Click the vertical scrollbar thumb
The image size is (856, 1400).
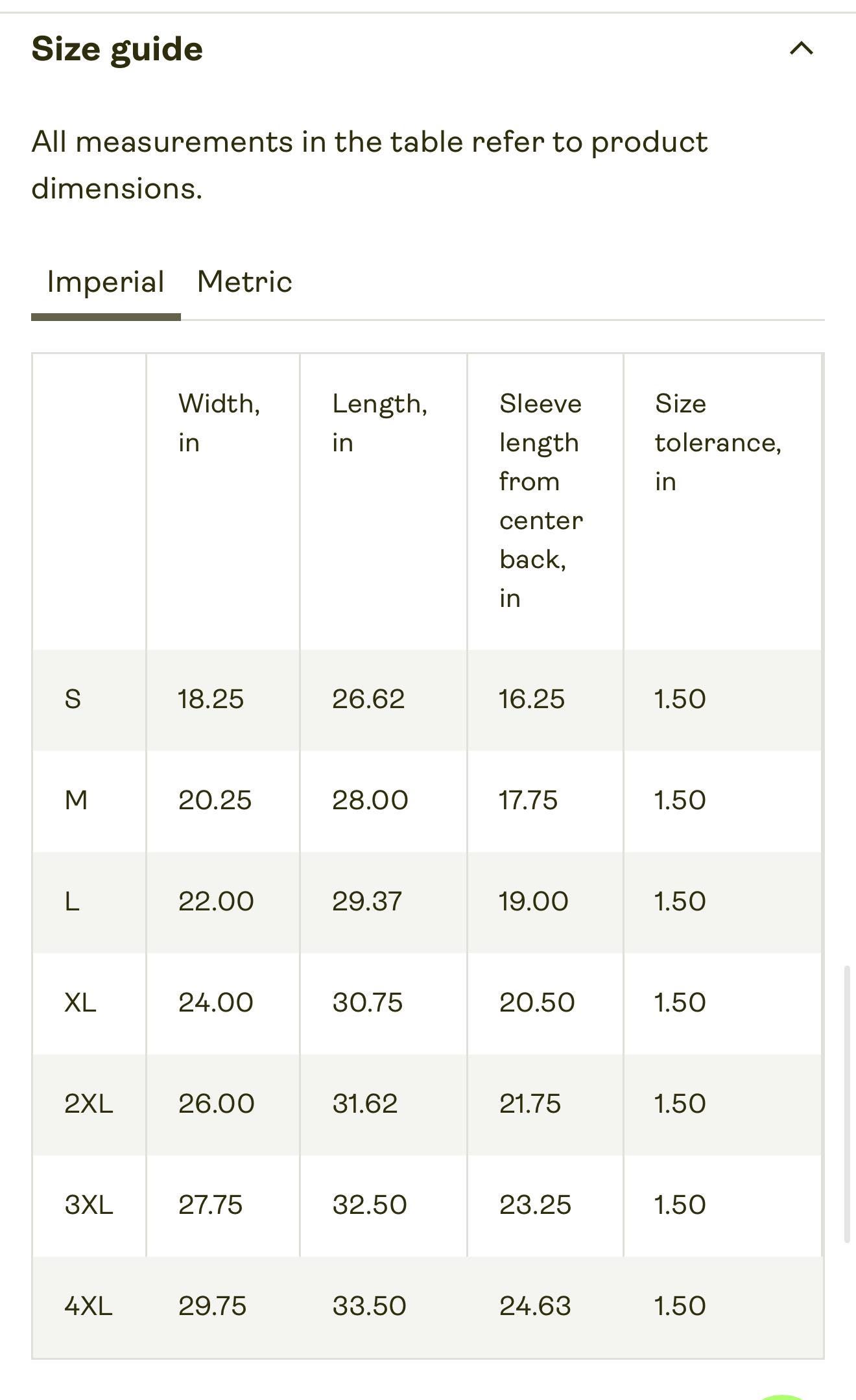point(847,1104)
